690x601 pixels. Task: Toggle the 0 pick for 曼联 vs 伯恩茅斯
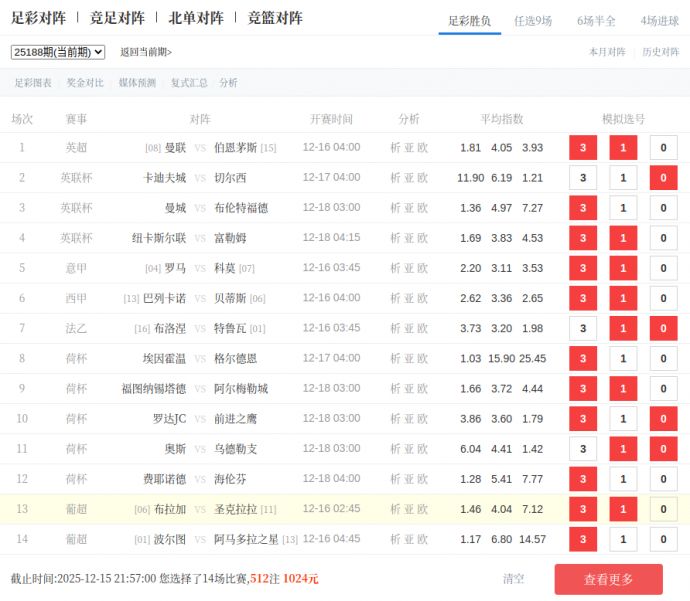(x=663, y=148)
